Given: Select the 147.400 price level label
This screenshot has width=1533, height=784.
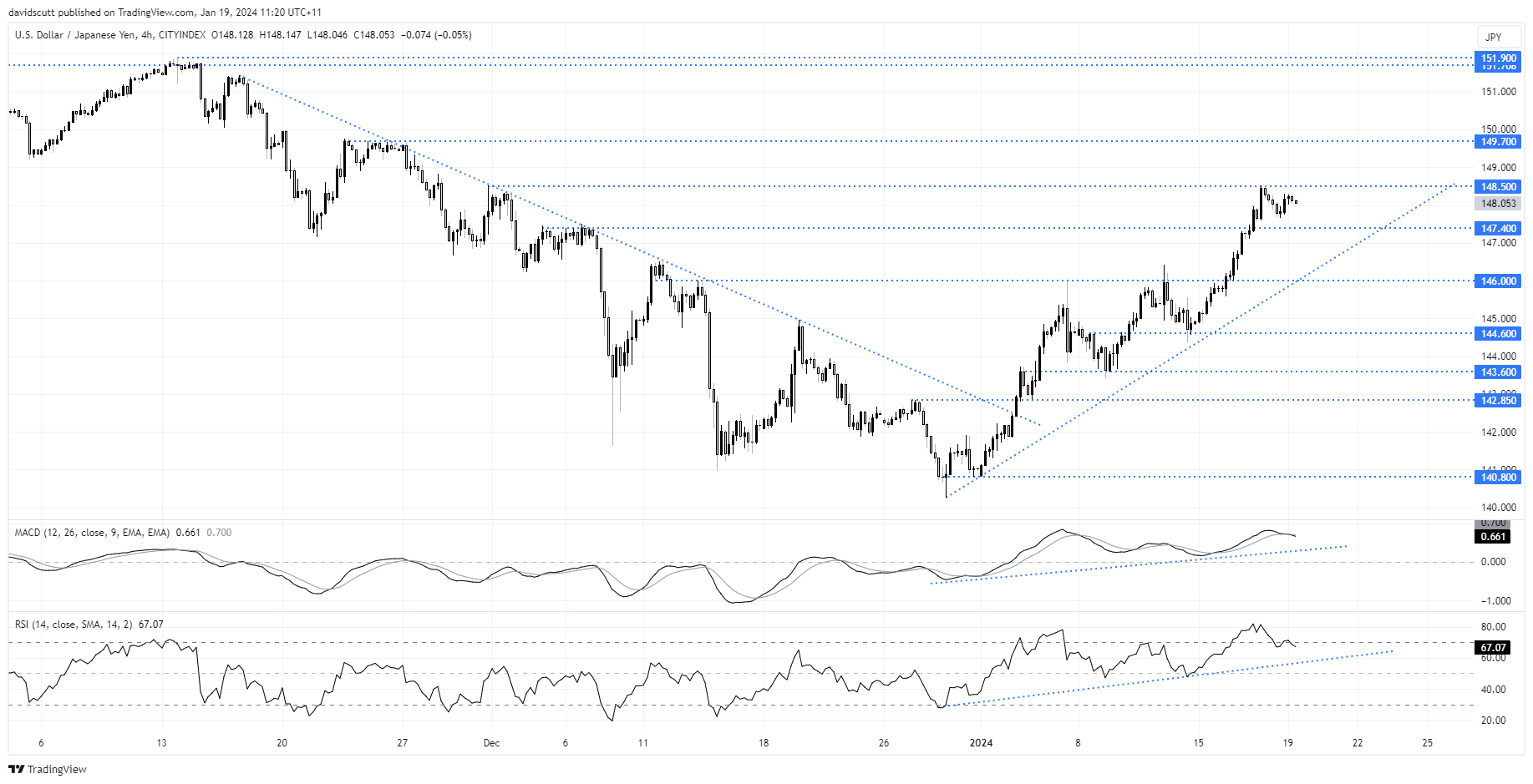Looking at the screenshot, I should [x=1499, y=229].
